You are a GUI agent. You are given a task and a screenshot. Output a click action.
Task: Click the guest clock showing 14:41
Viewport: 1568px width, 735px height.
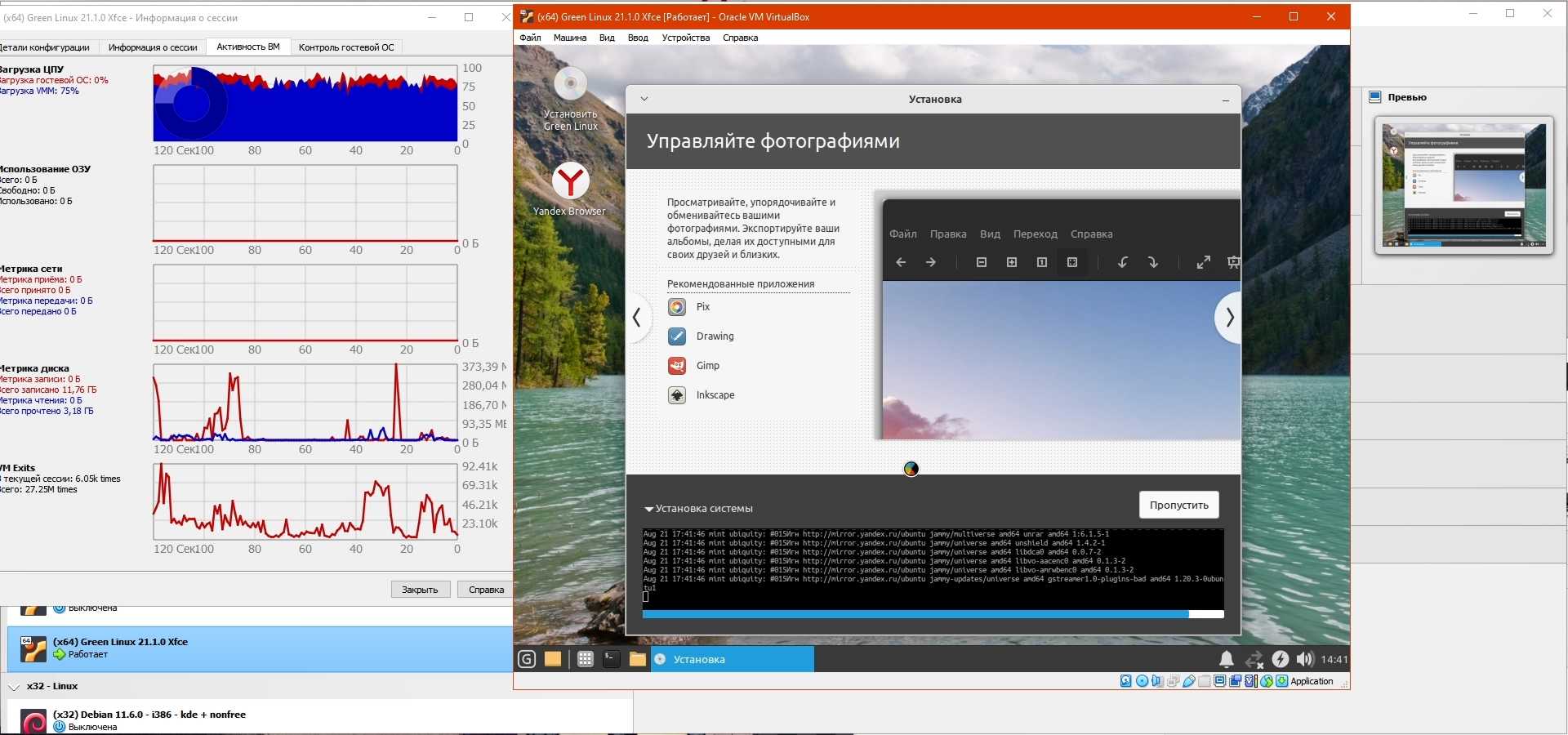click(x=1334, y=660)
